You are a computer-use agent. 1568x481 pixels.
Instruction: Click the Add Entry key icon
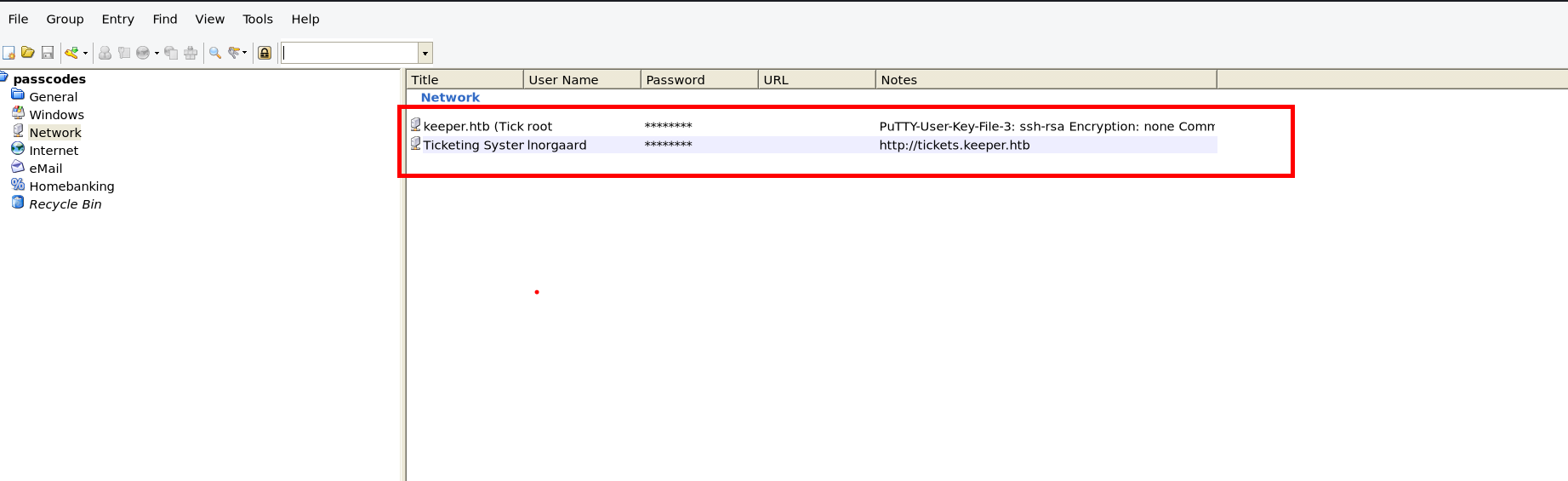point(71,53)
